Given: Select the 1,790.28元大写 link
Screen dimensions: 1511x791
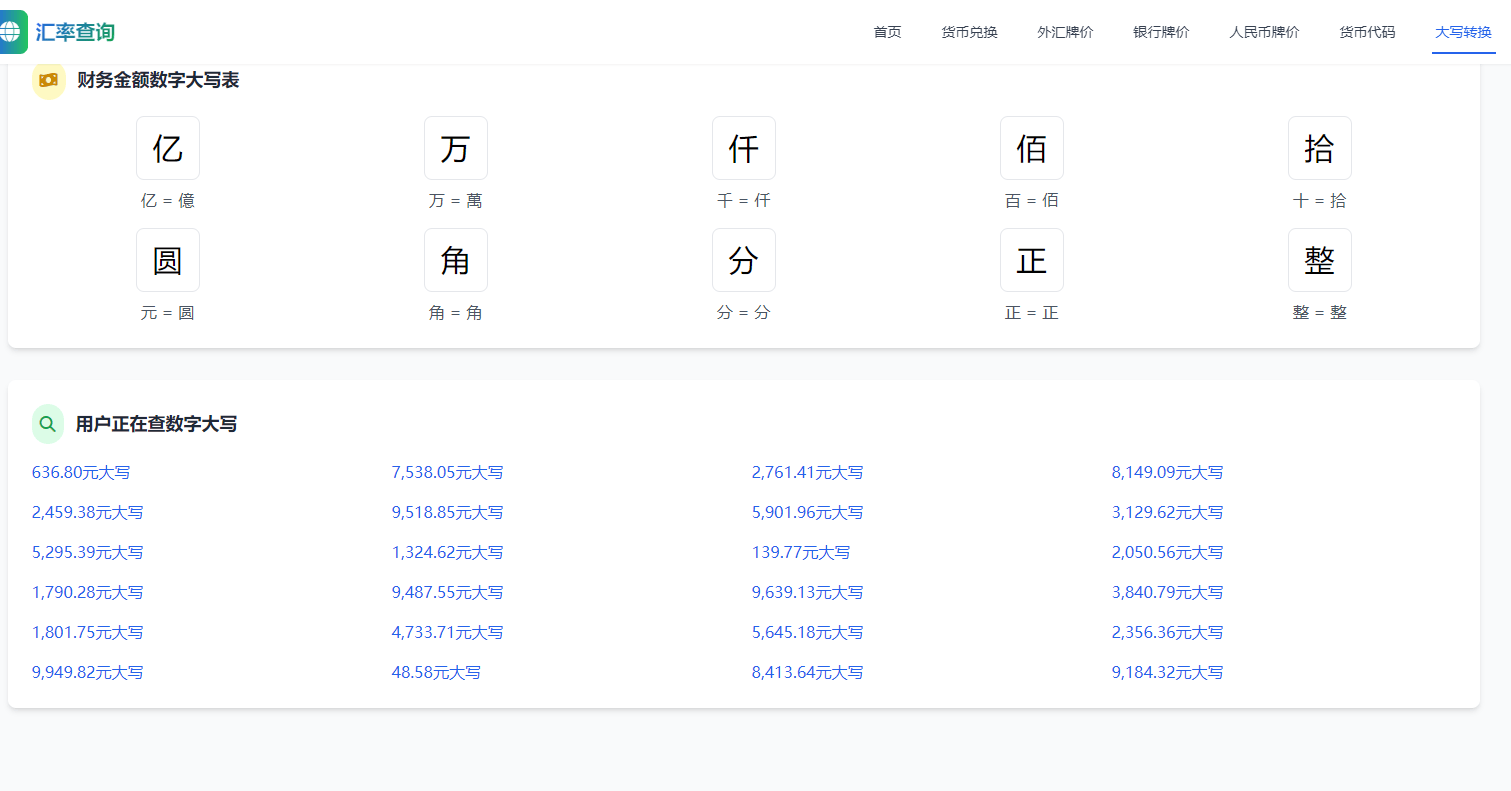Looking at the screenshot, I should pos(88,592).
